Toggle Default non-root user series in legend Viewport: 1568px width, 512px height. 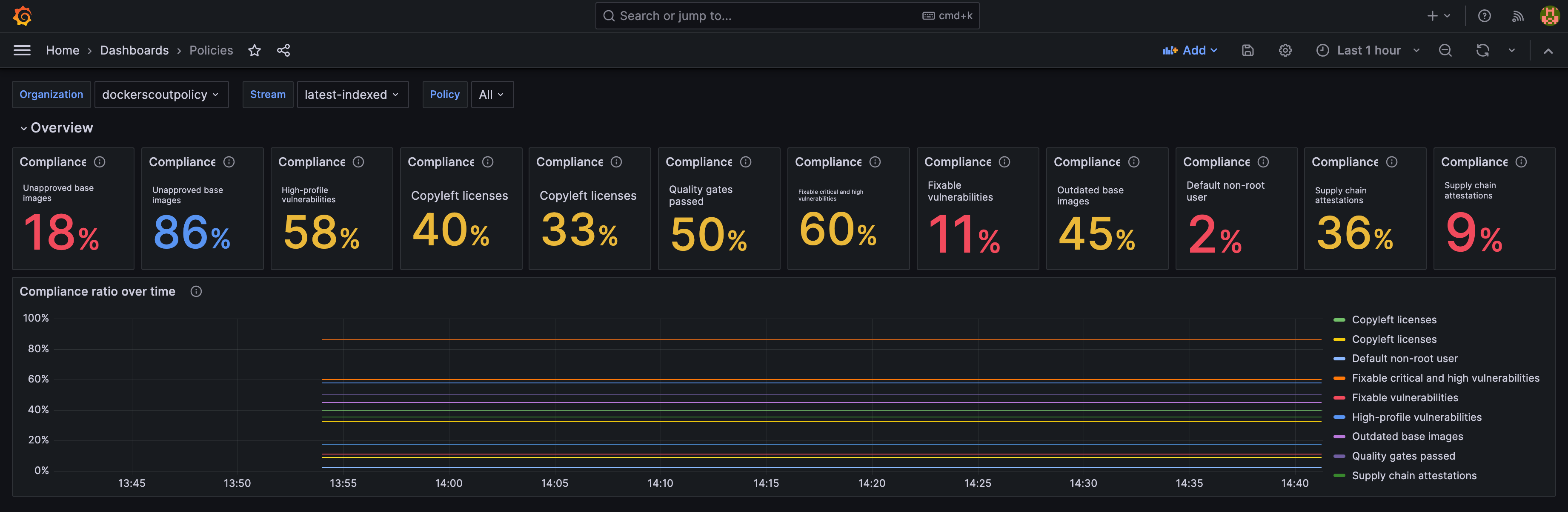(x=1404, y=358)
